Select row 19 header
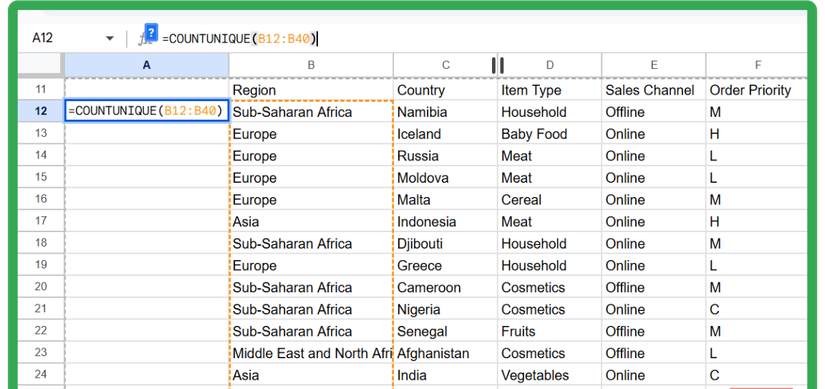This screenshot has width=825, height=389. [x=41, y=265]
